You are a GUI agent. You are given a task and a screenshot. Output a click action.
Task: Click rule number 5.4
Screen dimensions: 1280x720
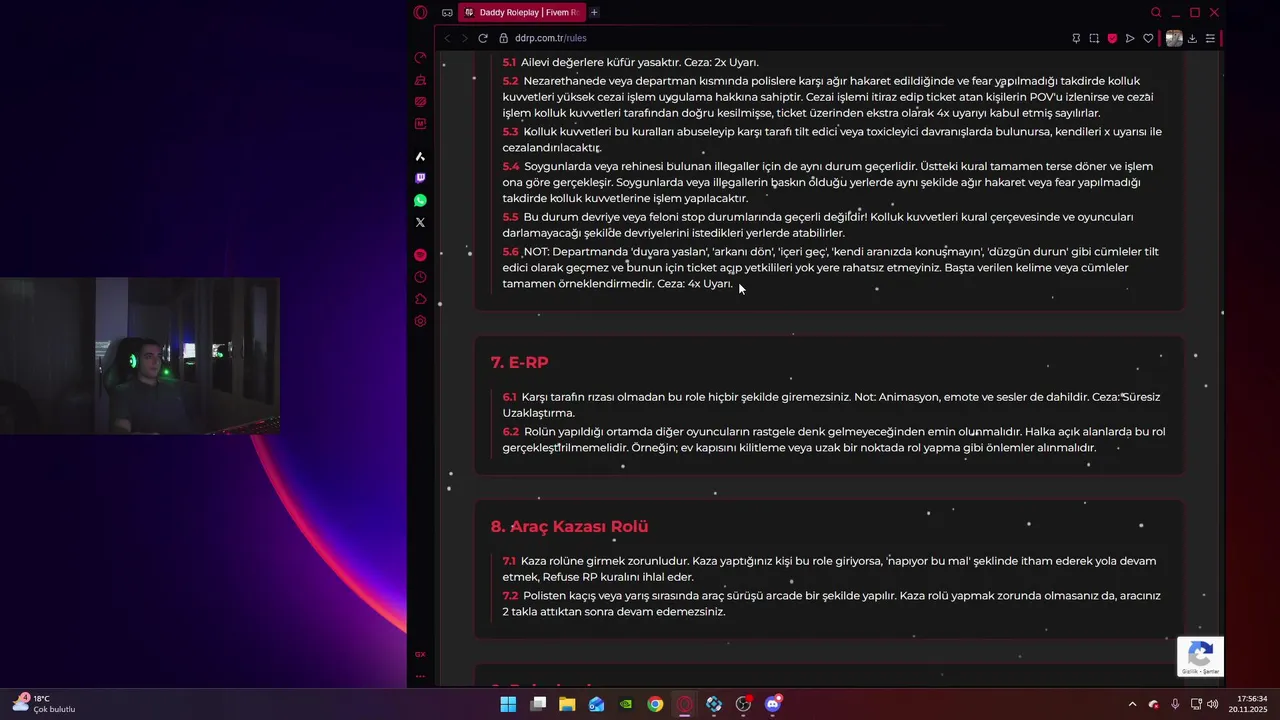pyautogui.click(x=511, y=166)
